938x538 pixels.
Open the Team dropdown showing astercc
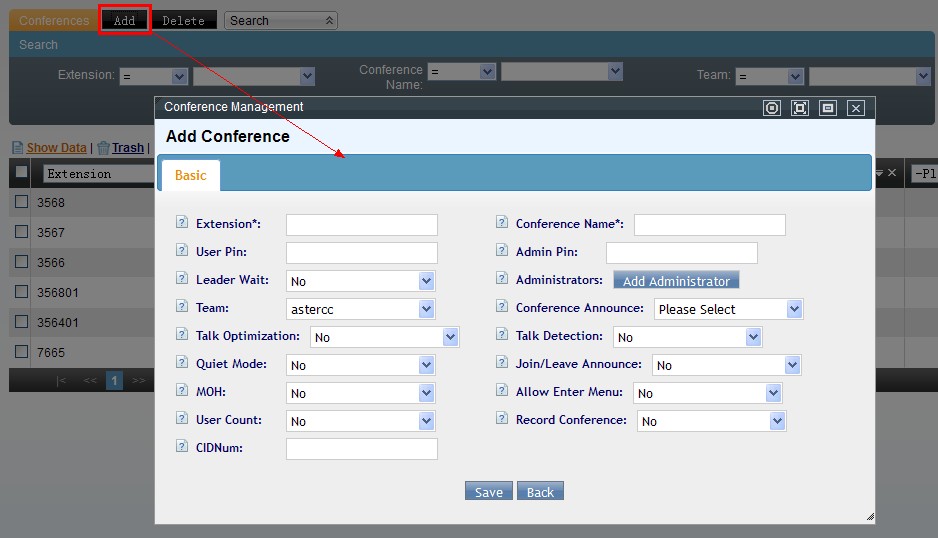tap(360, 309)
